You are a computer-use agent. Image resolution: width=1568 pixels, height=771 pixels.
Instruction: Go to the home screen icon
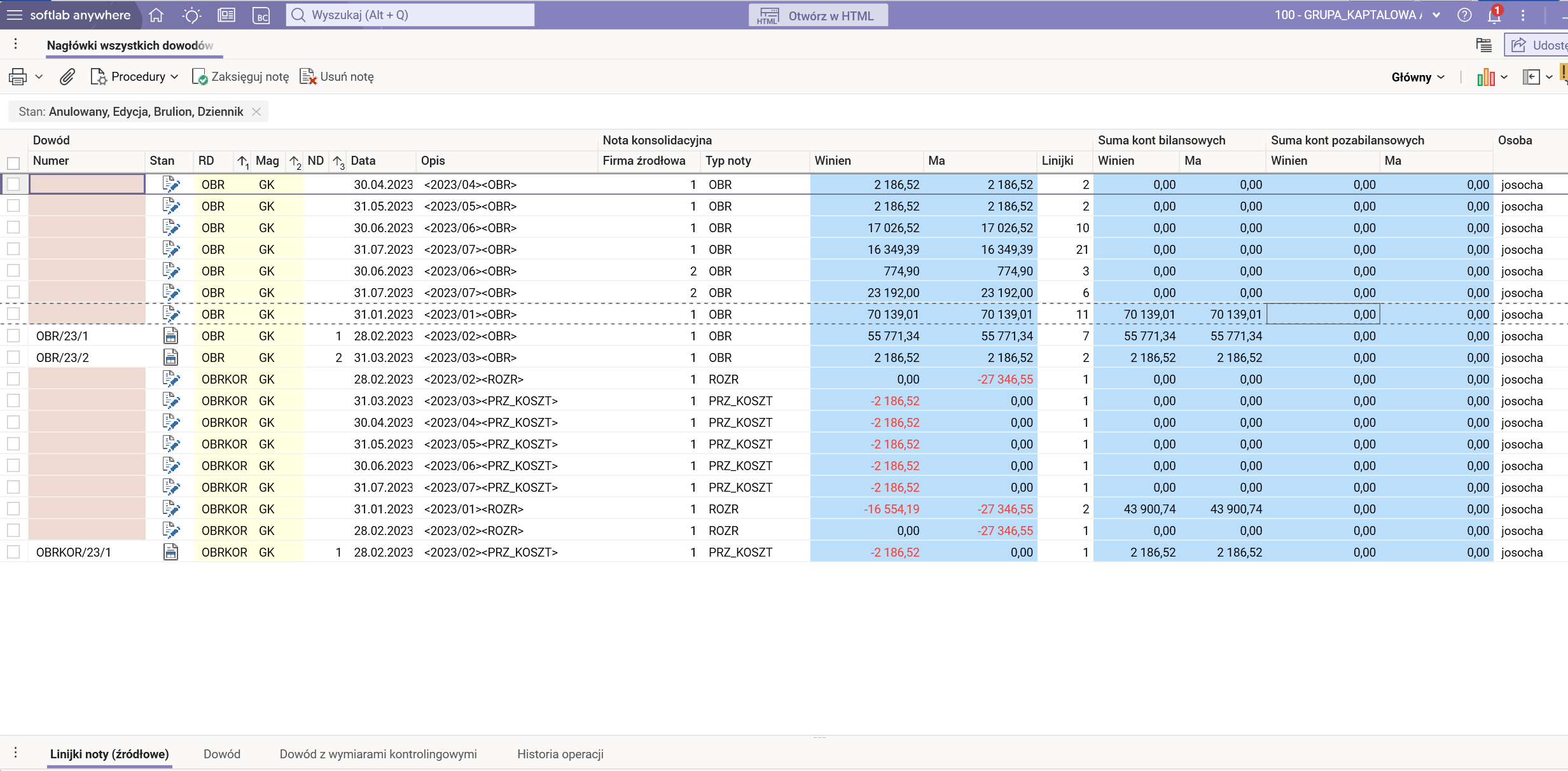pyautogui.click(x=156, y=15)
